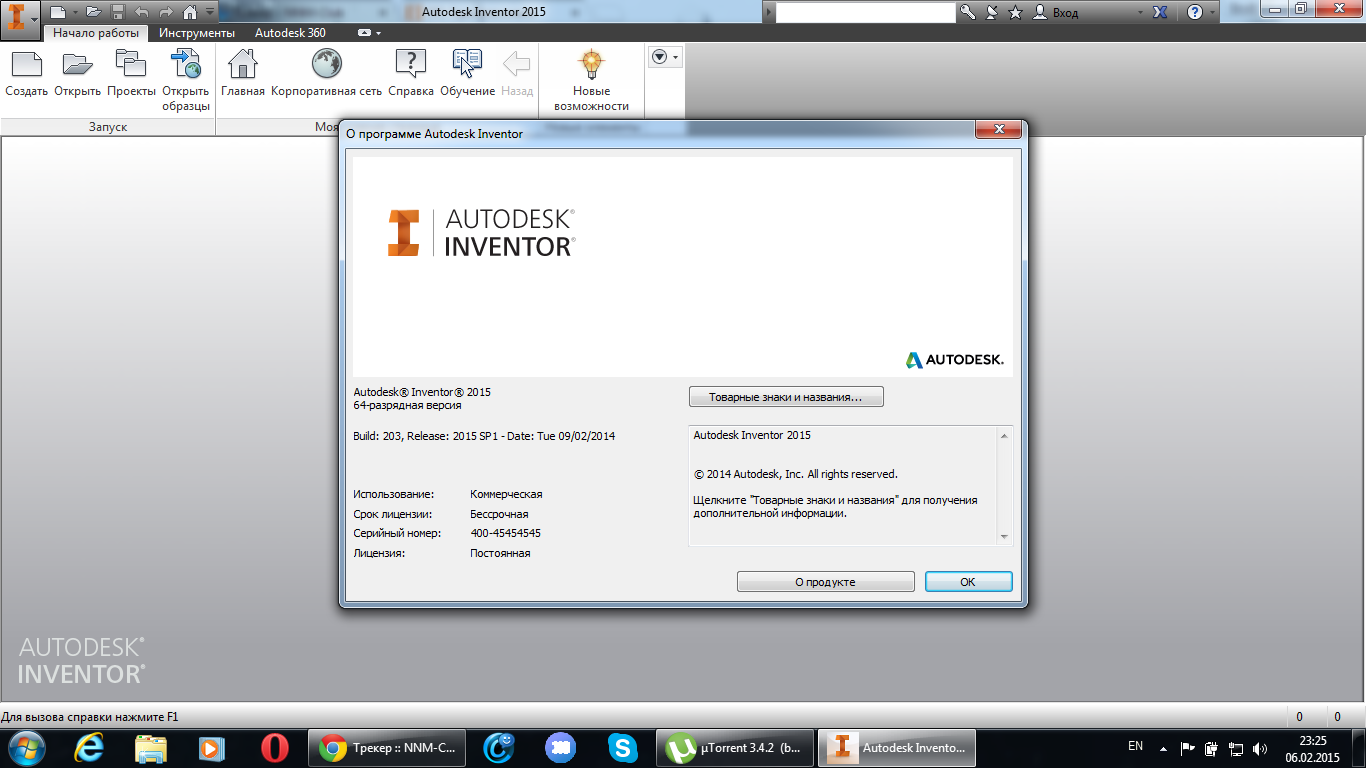
Task: Switch to µTorrent 3.4.2 taskbar window
Action: tap(736, 747)
